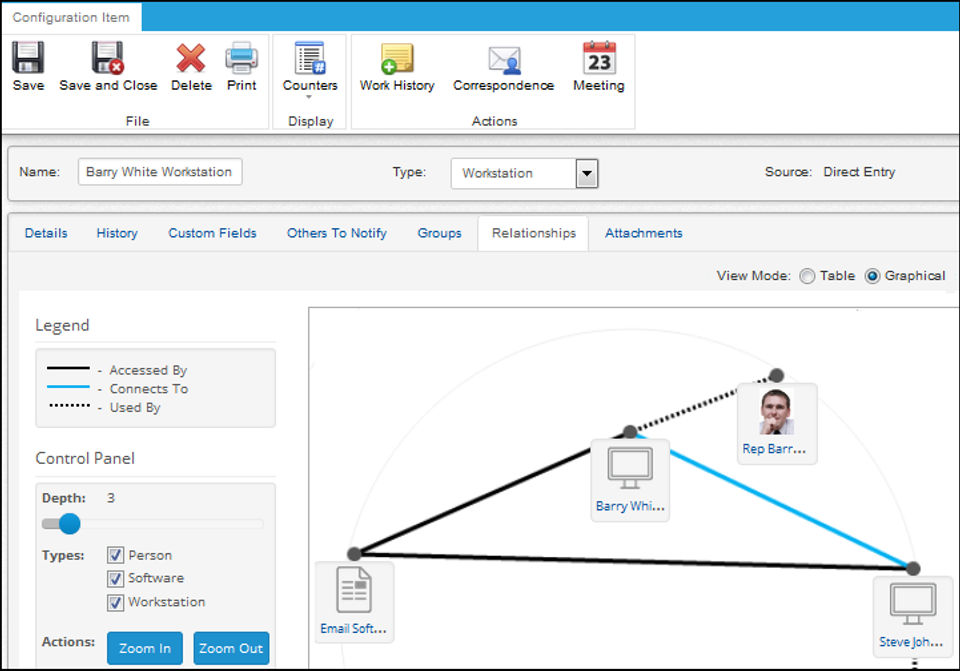The height and width of the screenshot is (671, 960).
Task: Click the Name input field
Action: point(160,172)
